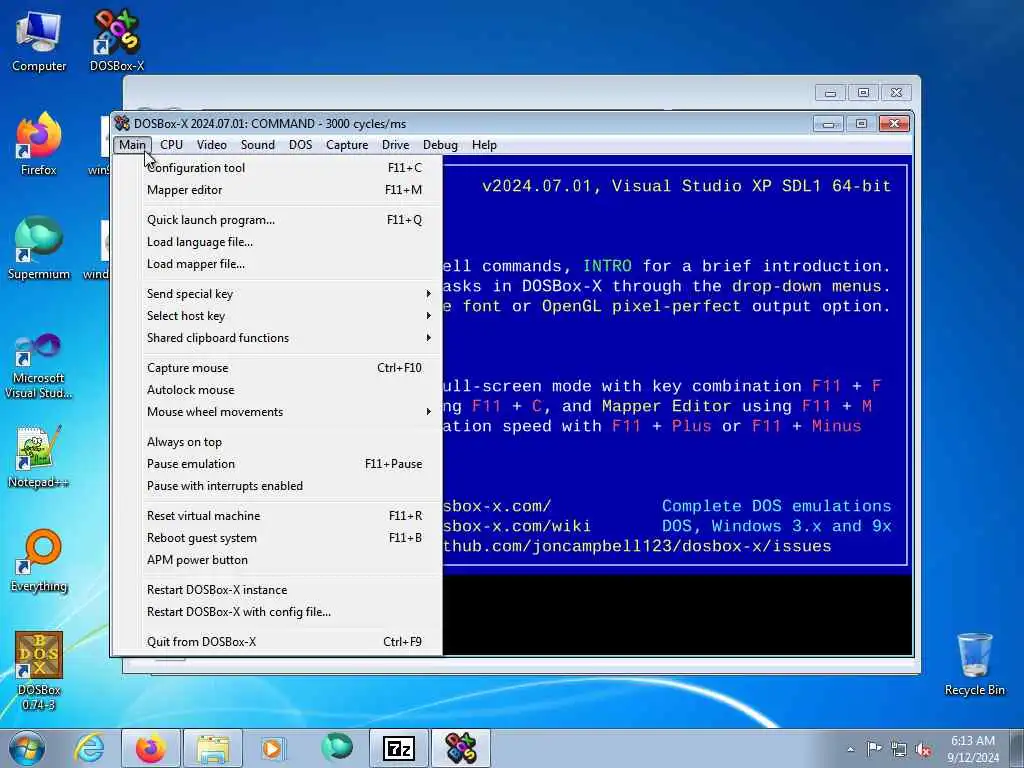Show hidden system tray icons
Screen dimensions: 1024x768
click(850, 750)
